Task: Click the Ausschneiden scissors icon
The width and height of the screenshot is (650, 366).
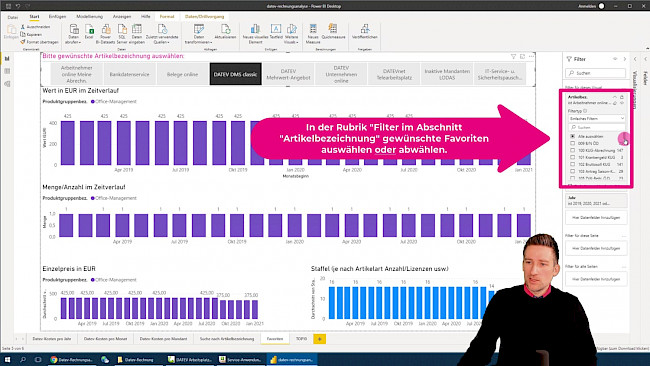Action: click(x=23, y=27)
